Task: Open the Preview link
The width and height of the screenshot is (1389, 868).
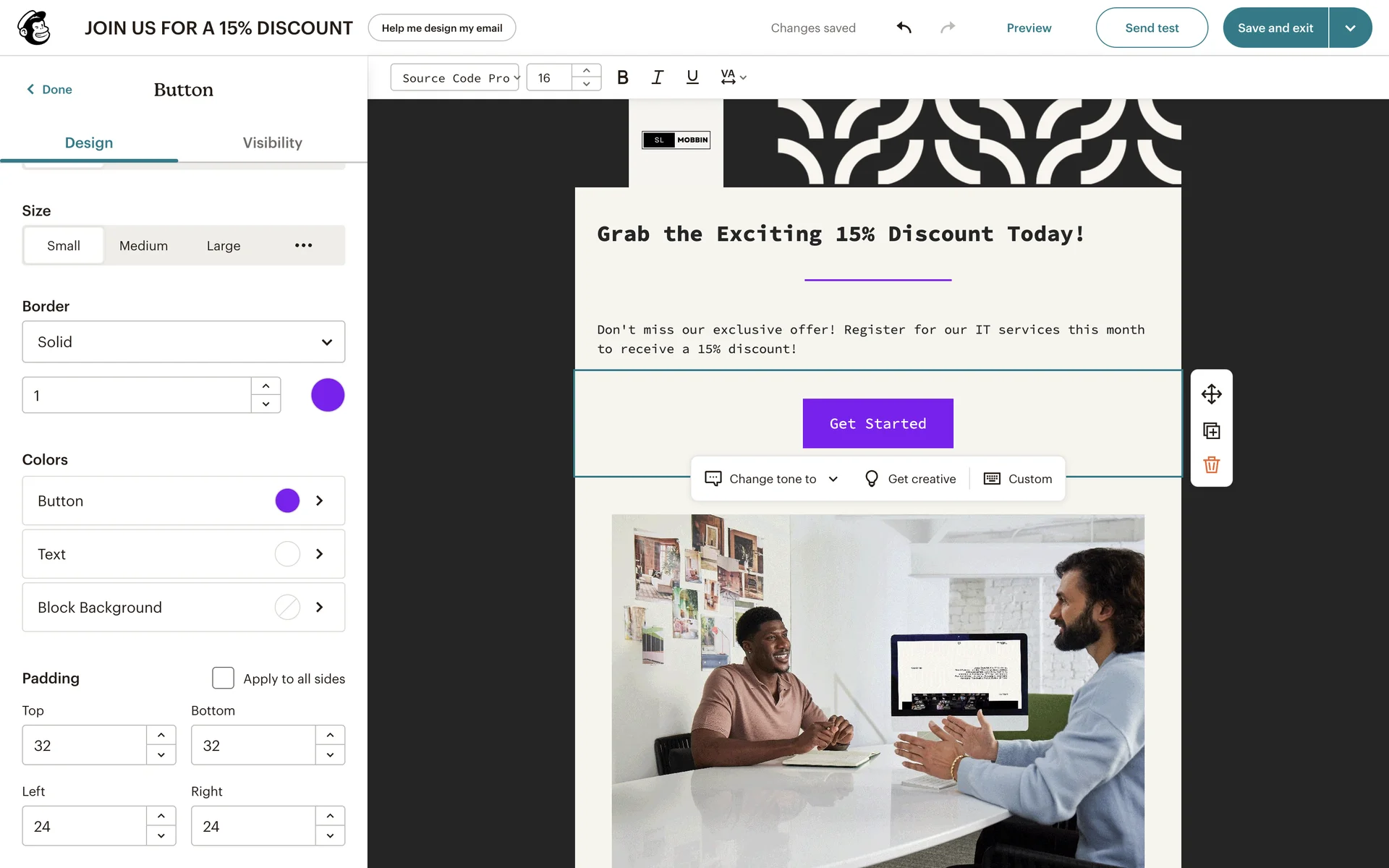Action: (1029, 27)
